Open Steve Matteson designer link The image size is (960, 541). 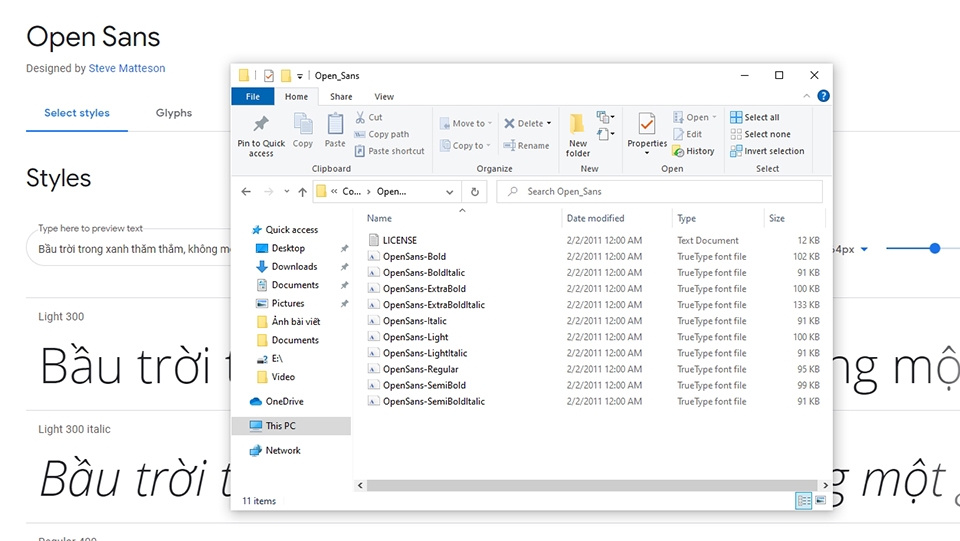[x=127, y=68]
